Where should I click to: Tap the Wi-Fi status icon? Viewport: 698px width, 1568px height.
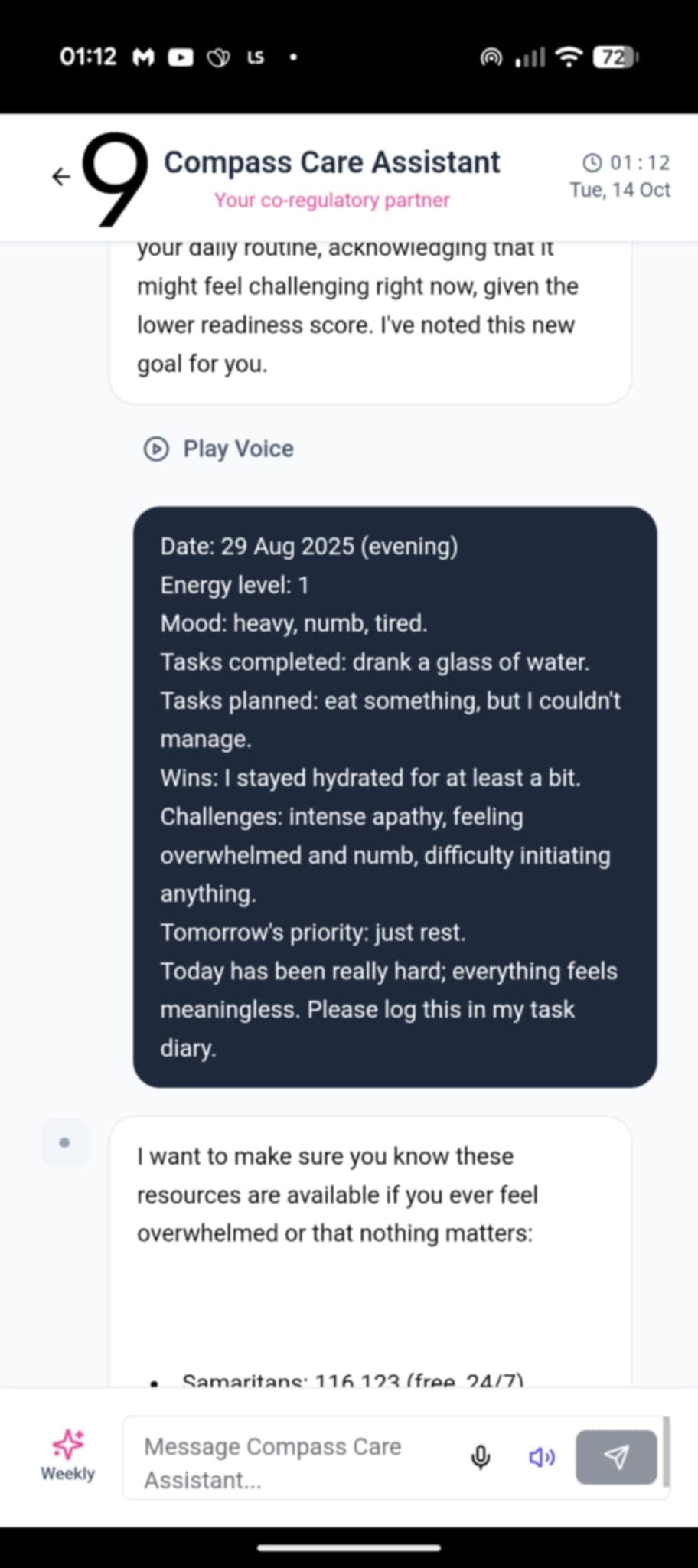569,57
